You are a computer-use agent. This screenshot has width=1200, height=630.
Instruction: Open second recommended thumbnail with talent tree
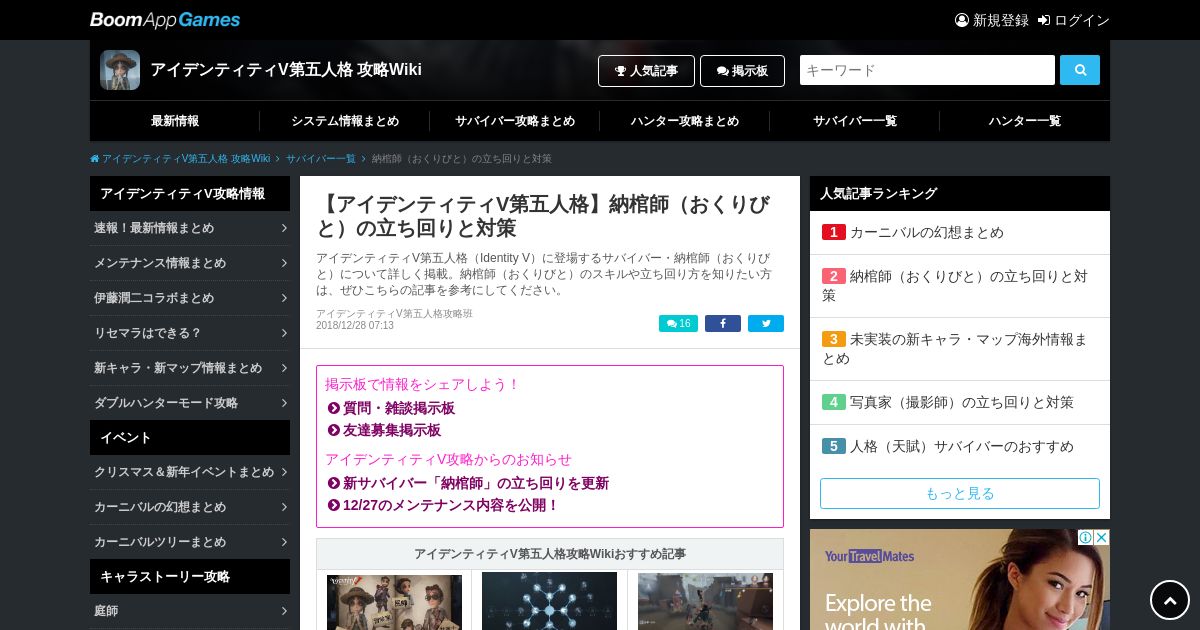tap(549, 601)
